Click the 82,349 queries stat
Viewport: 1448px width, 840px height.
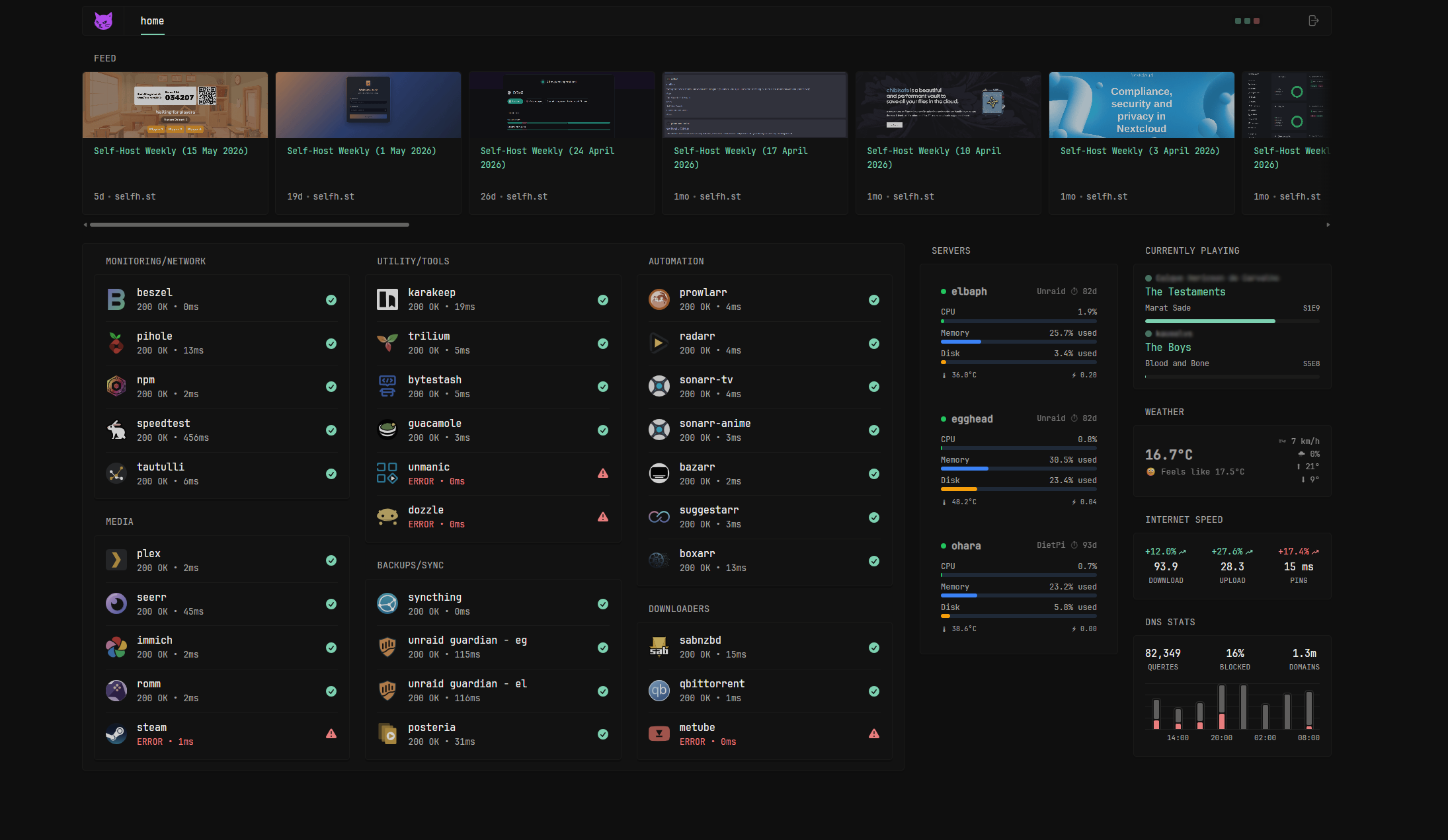pos(1163,653)
